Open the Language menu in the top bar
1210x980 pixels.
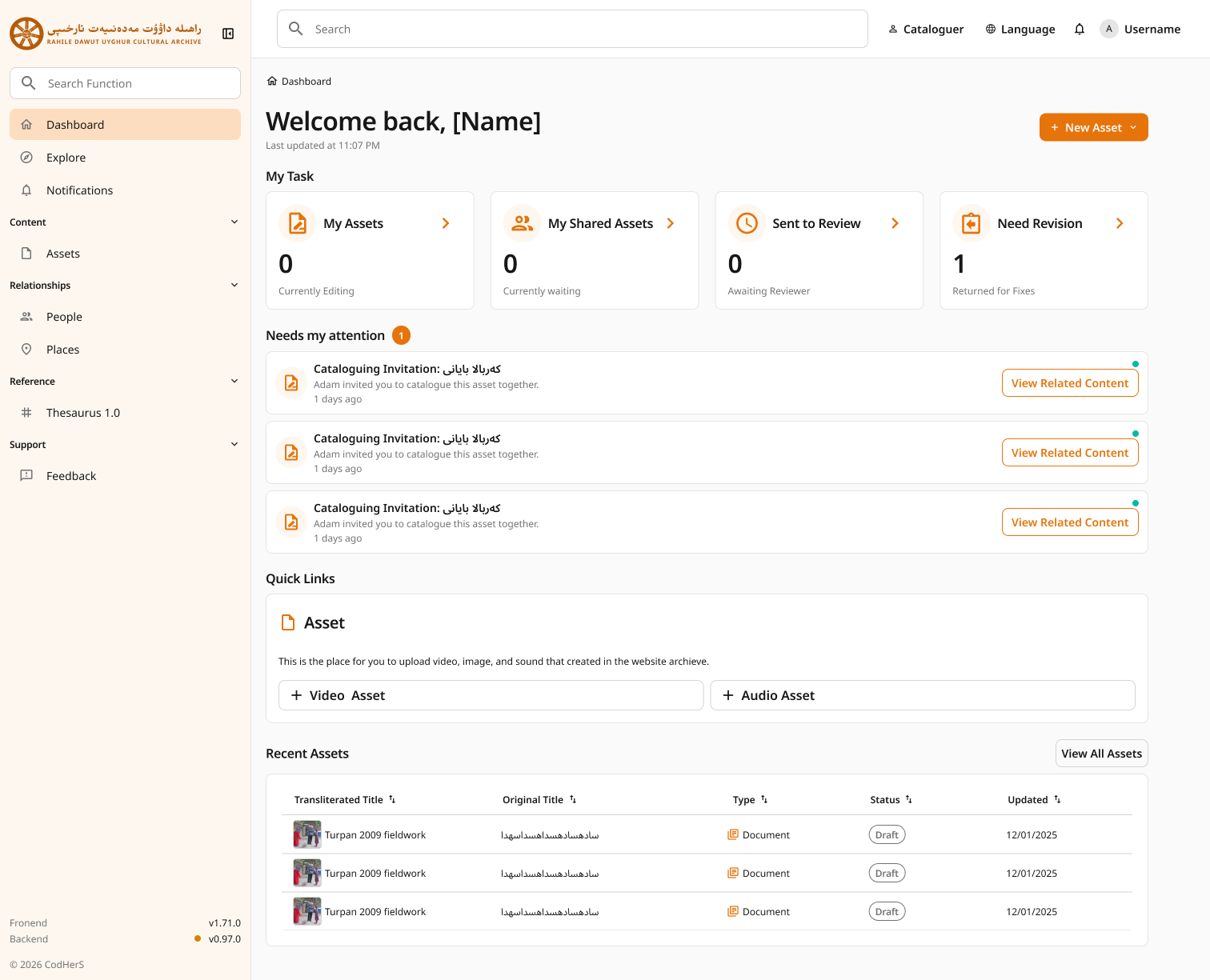point(1020,29)
